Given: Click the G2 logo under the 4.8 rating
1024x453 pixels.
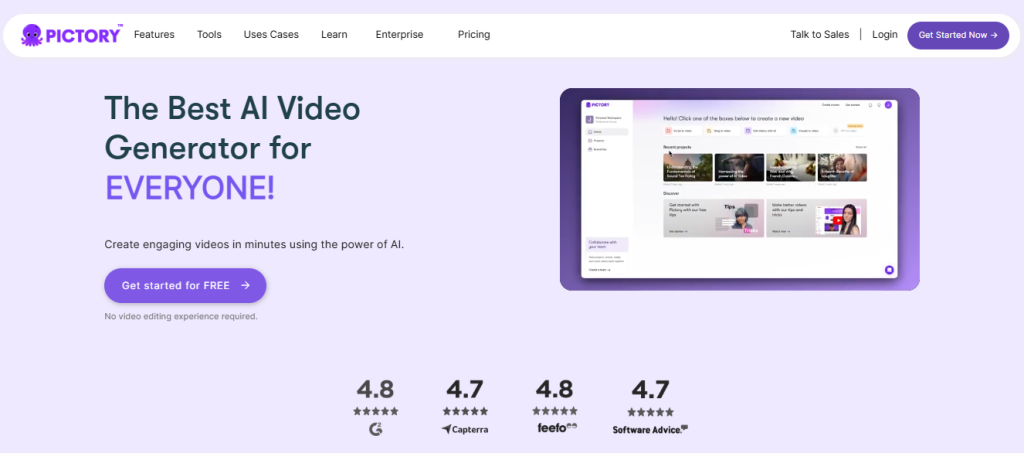Looking at the screenshot, I should (x=376, y=429).
